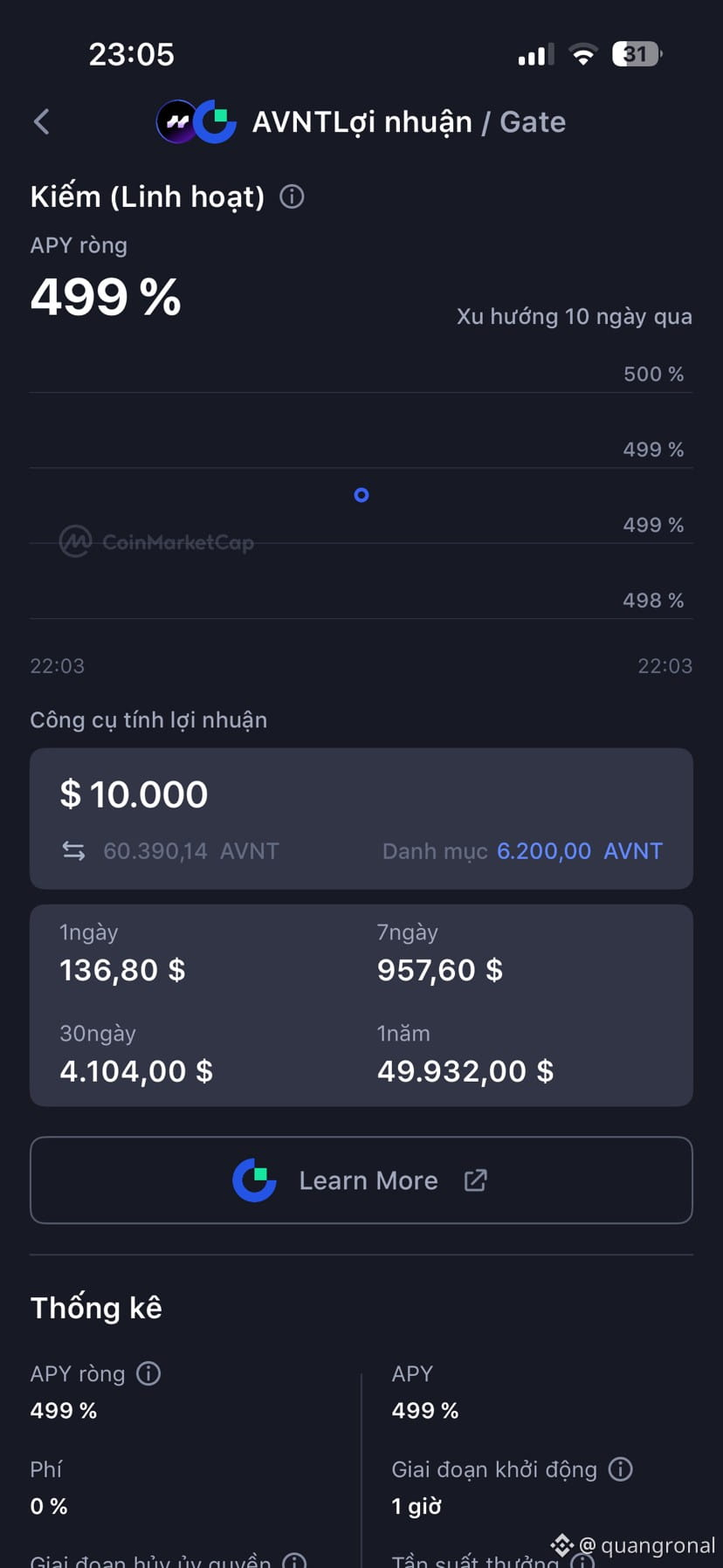Click the external link icon in Learn More
The width and height of the screenshot is (723, 1568).
click(x=475, y=1180)
